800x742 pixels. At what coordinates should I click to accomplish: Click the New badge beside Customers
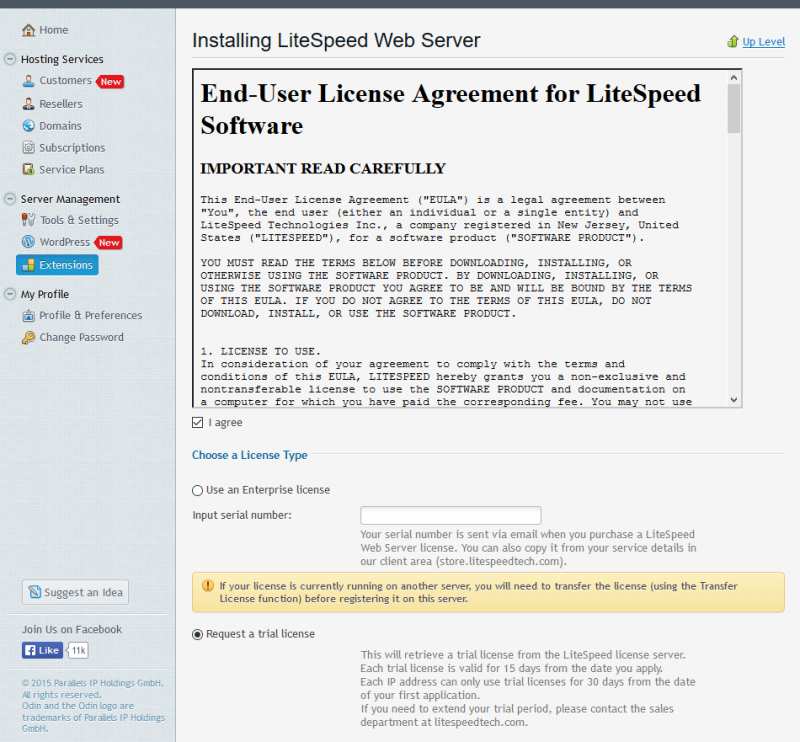click(110, 82)
